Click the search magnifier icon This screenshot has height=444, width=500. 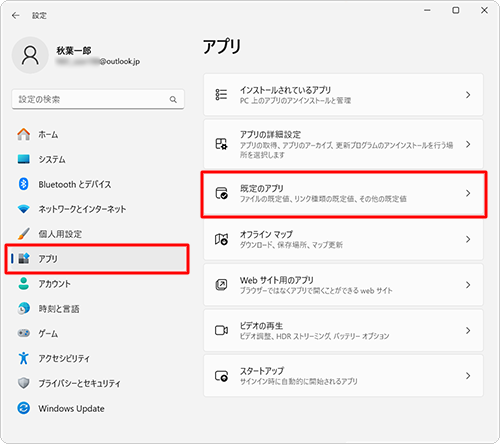(x=173, y=99)
